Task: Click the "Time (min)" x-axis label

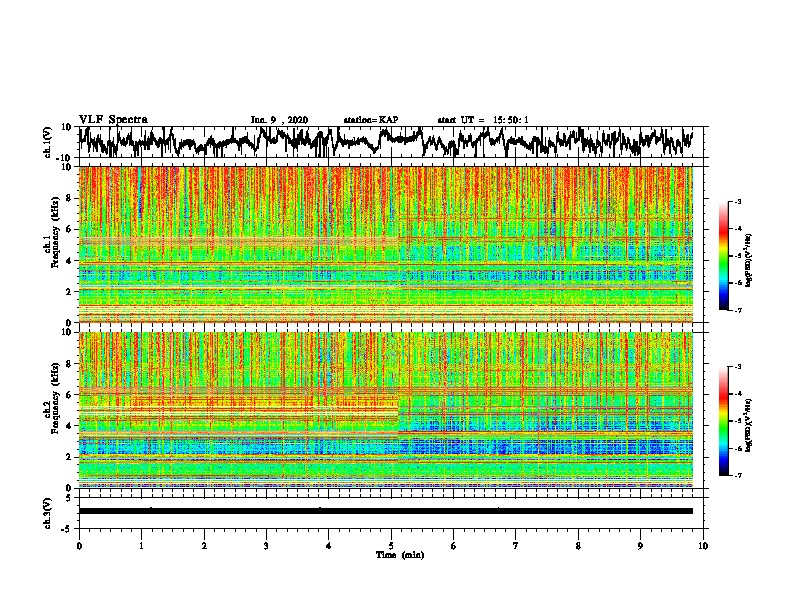Action: [400, 555]
